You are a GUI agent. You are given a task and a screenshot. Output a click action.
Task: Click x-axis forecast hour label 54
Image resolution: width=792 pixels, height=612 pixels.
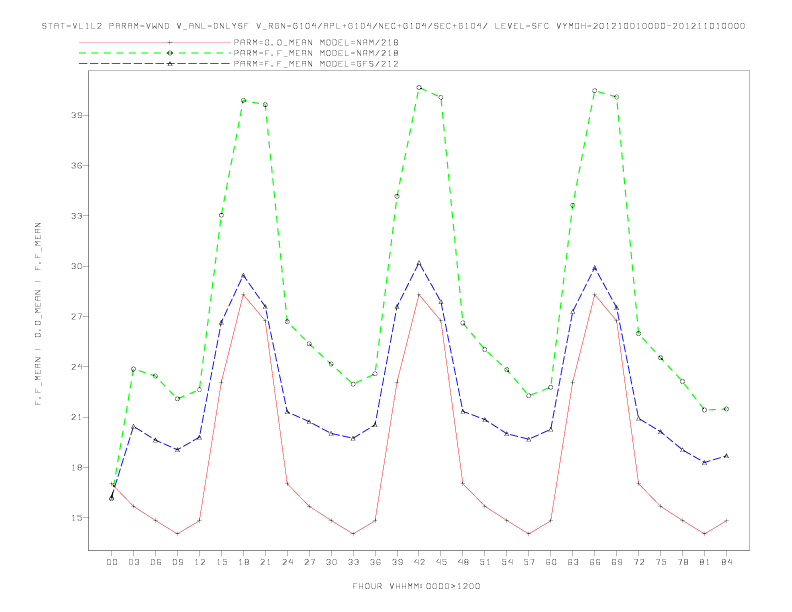507,562
